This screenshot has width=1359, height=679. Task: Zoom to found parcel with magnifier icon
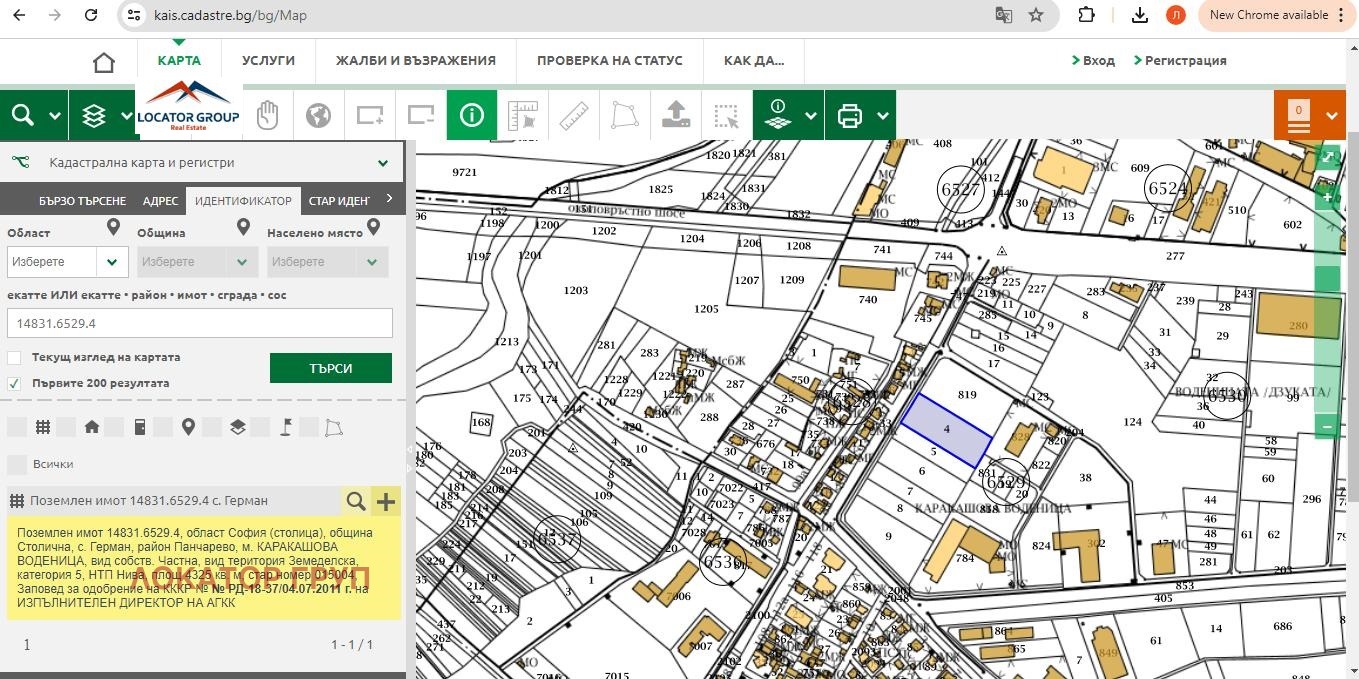[356, 501]
